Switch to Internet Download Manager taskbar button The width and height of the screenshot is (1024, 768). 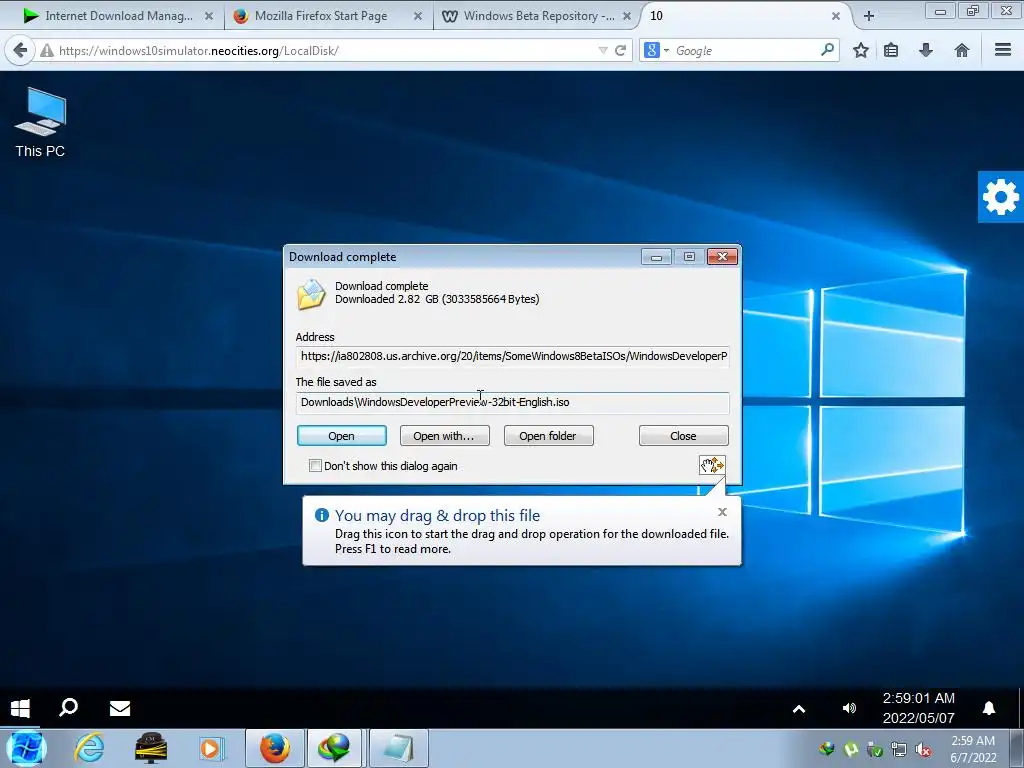[334, 748]
